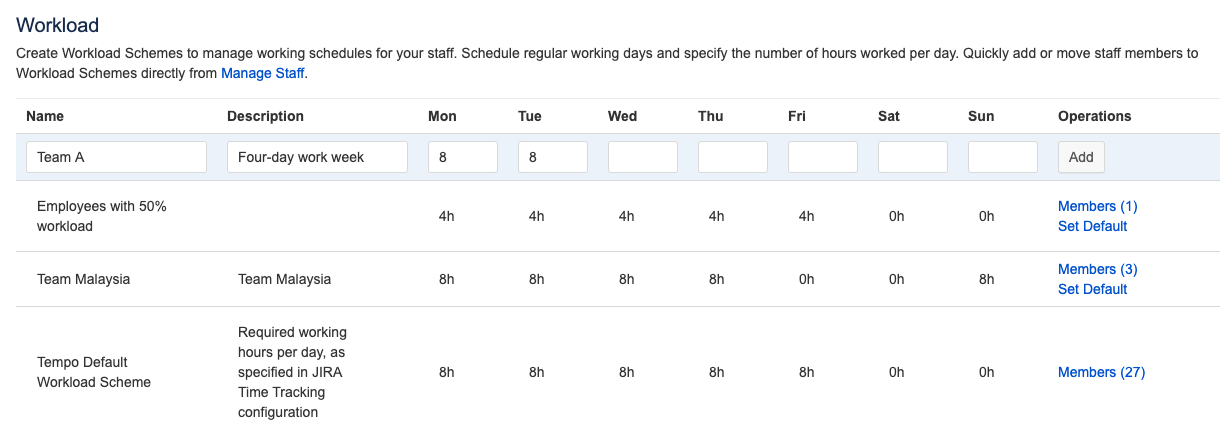Click the Operations column header
The image size is (1224, 430).
tap(1094, 116)
